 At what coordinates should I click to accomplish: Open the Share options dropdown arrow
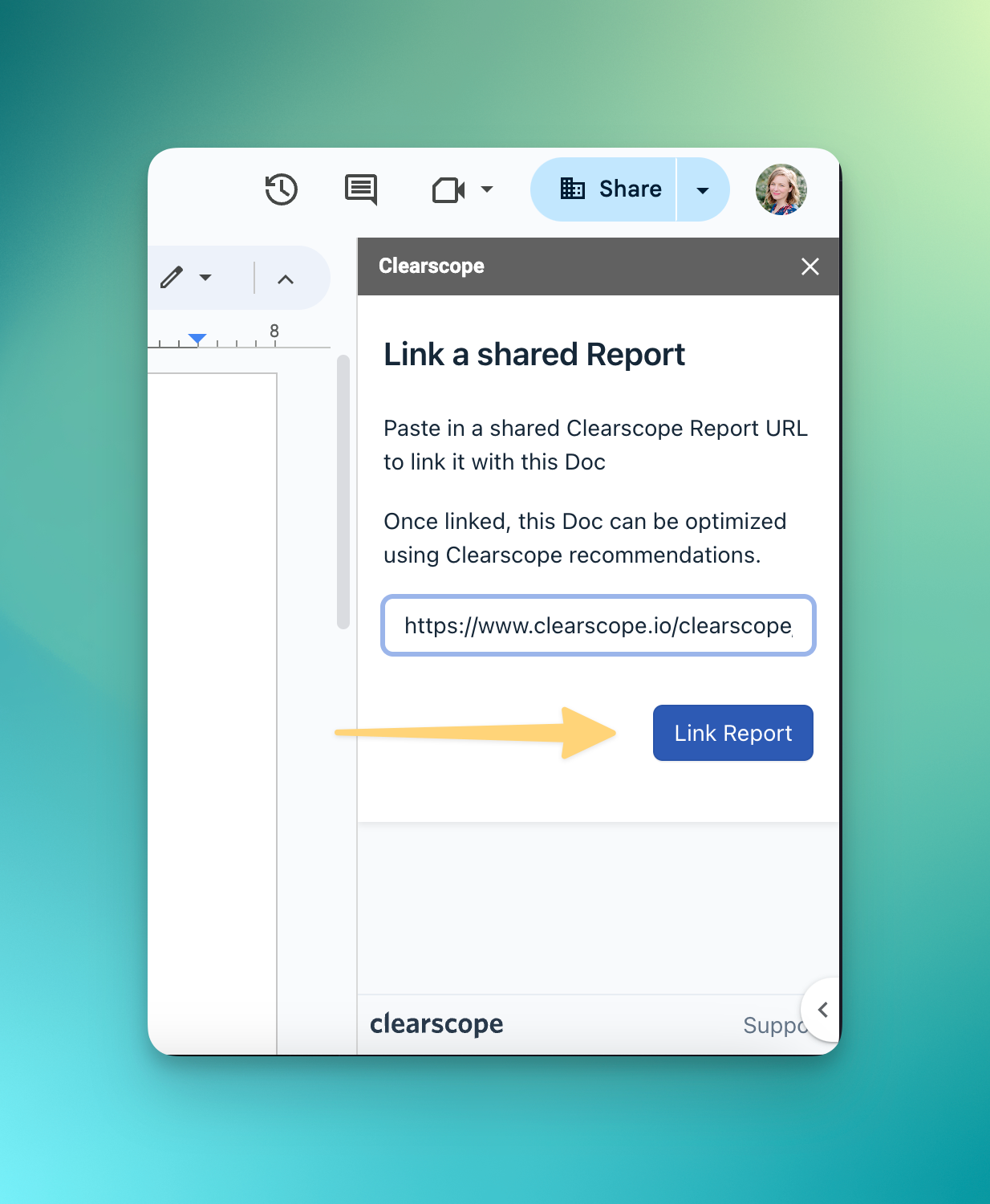pos(703,190)
